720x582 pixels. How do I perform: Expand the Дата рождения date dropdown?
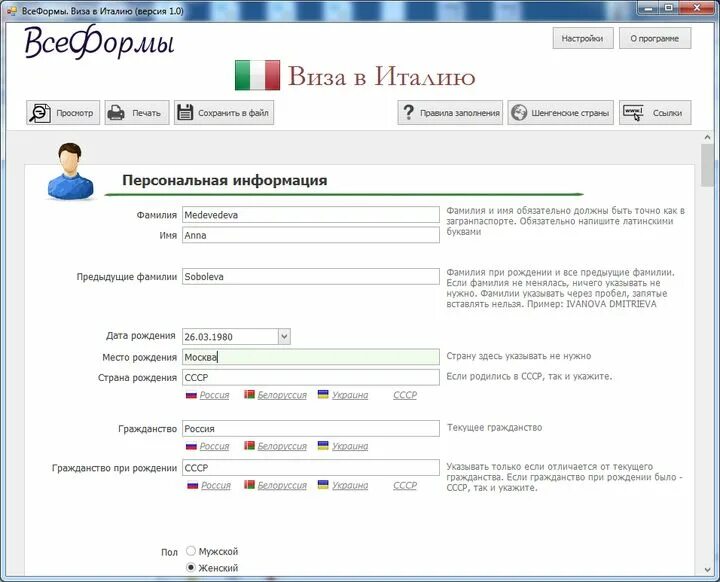[284, 336]
